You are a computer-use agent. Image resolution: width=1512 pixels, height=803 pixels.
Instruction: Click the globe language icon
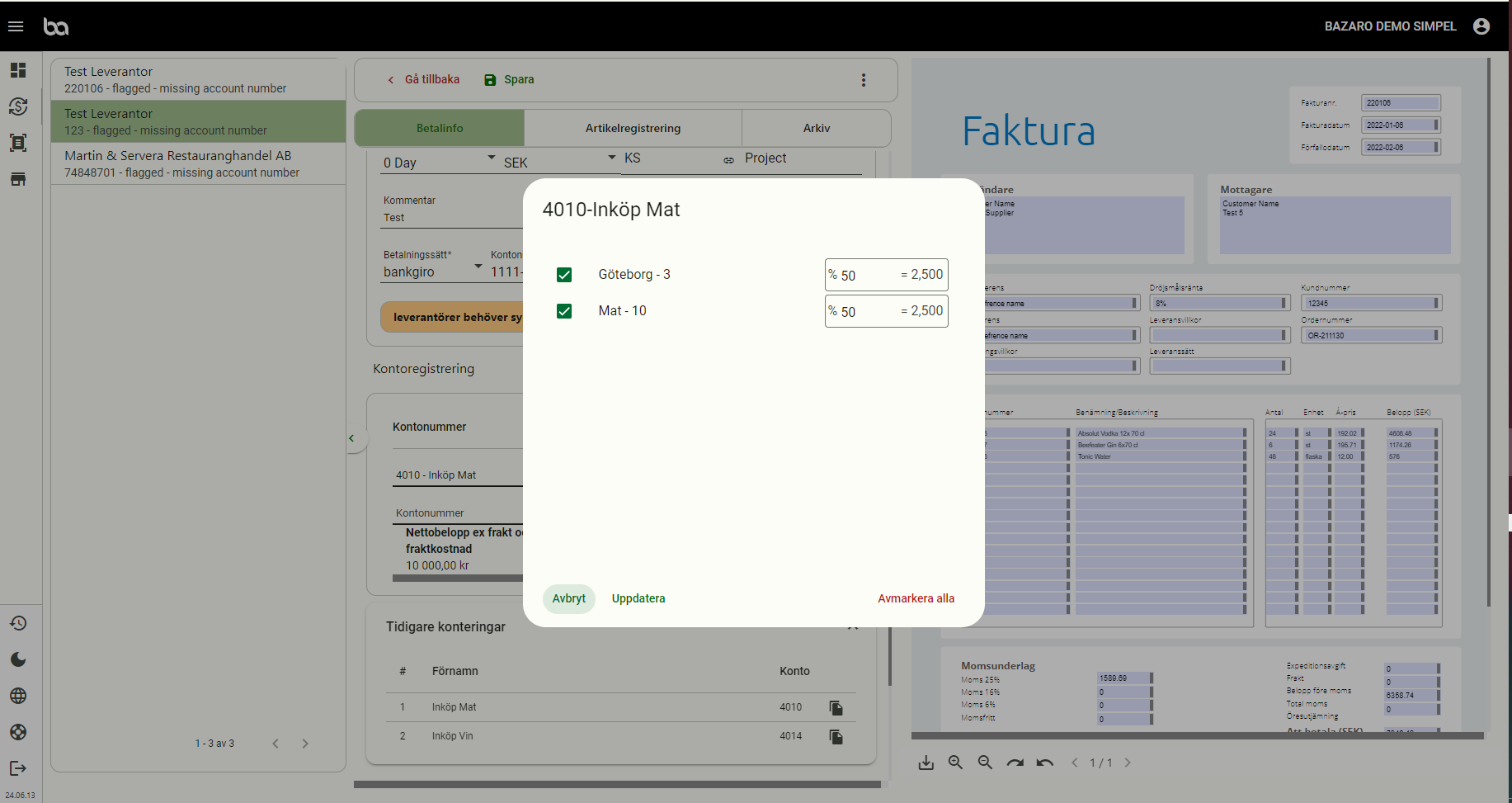click(18, 696)
